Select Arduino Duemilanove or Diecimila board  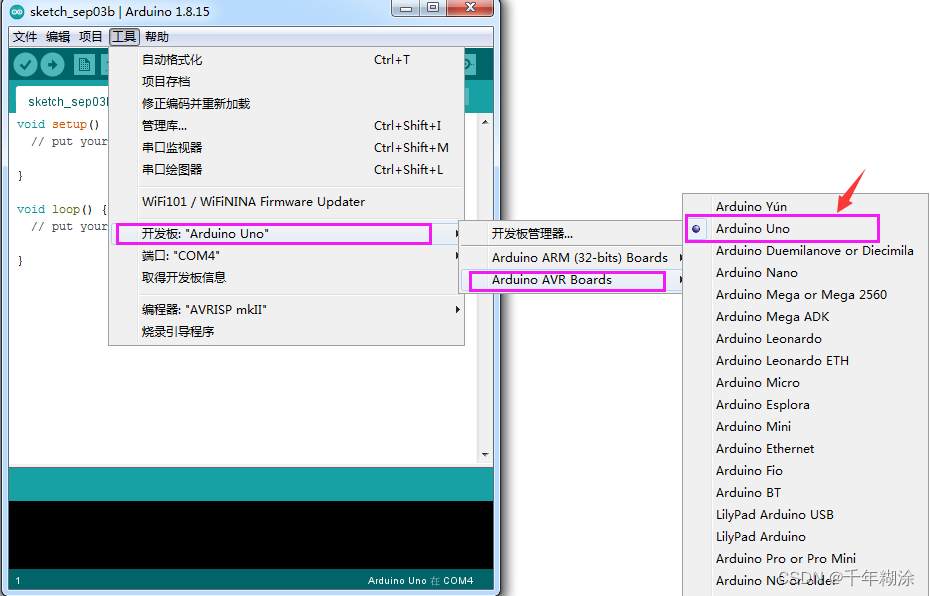pos(805,251)
